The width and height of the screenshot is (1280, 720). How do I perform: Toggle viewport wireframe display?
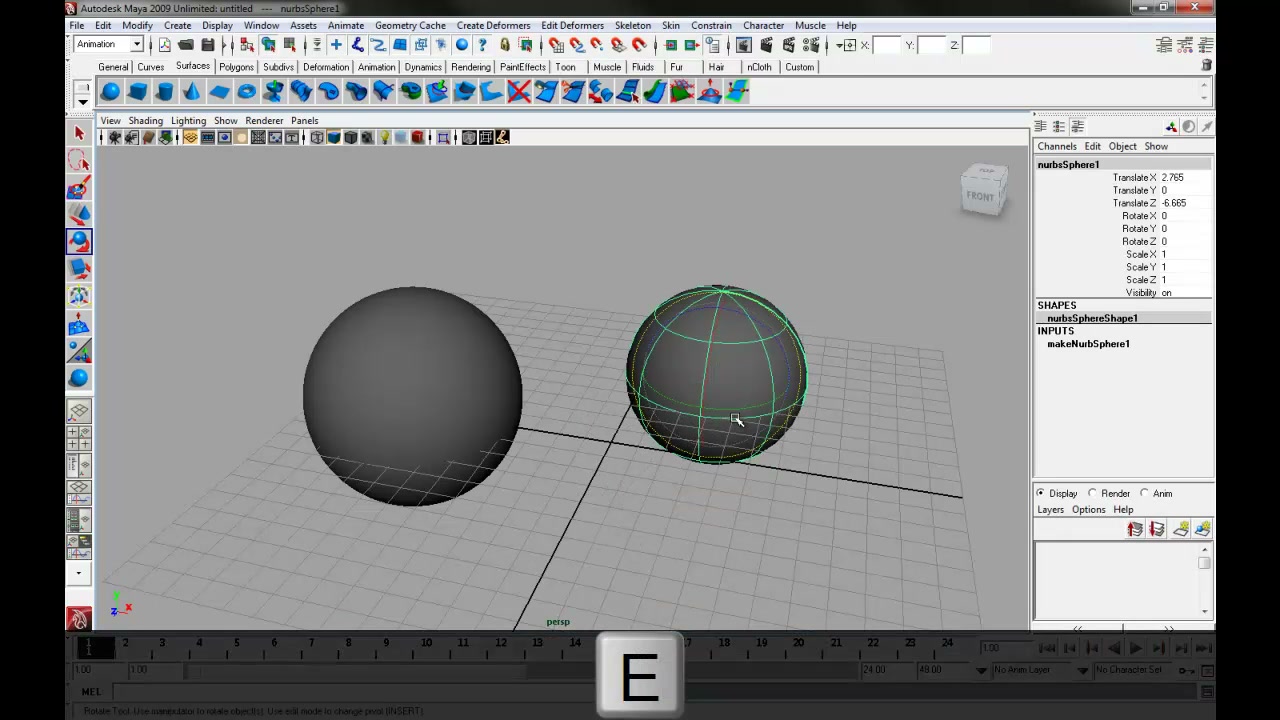pyautogui.click(x=317, y=137)
